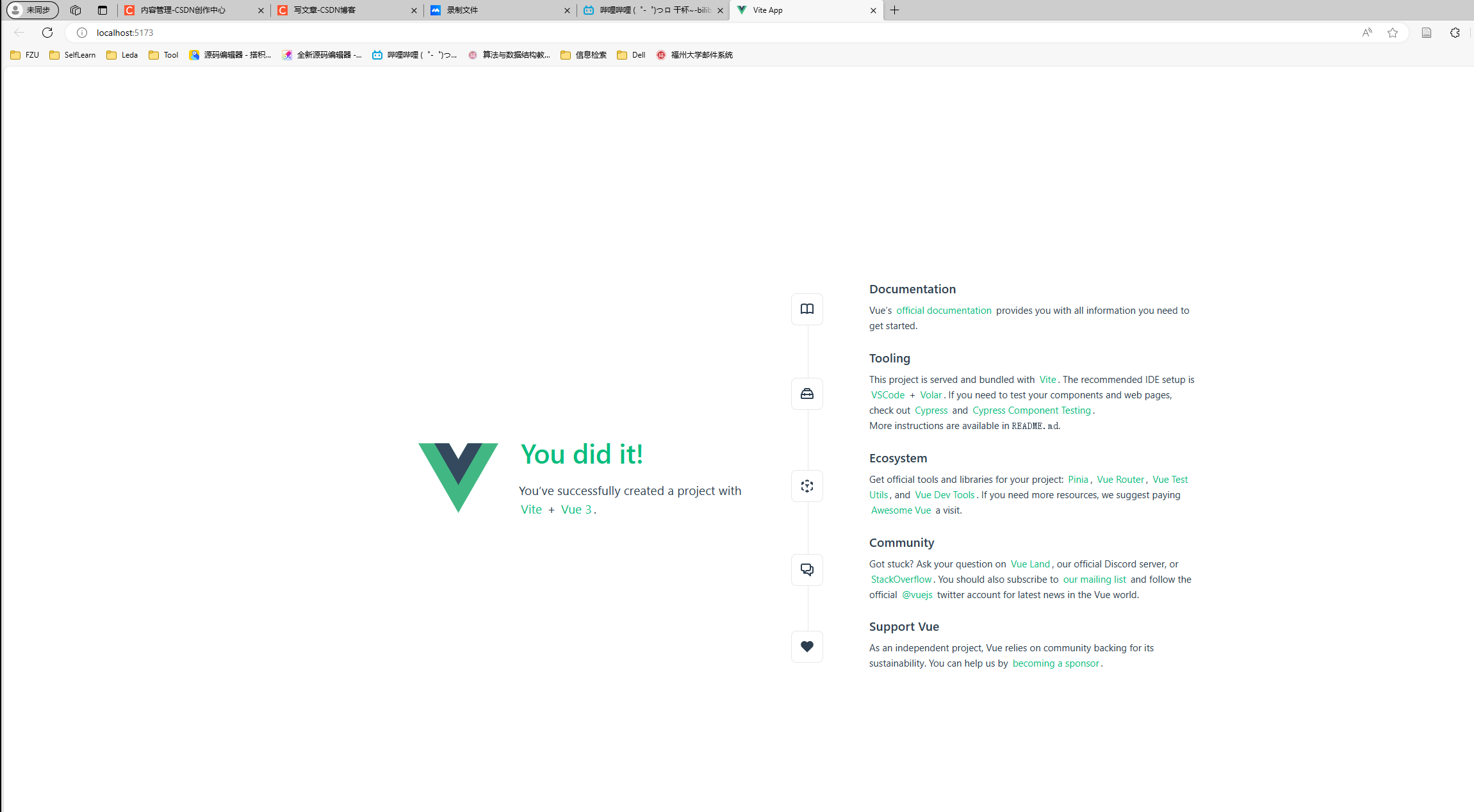Open the Vite link in Tooling section

click(1047, 380)
